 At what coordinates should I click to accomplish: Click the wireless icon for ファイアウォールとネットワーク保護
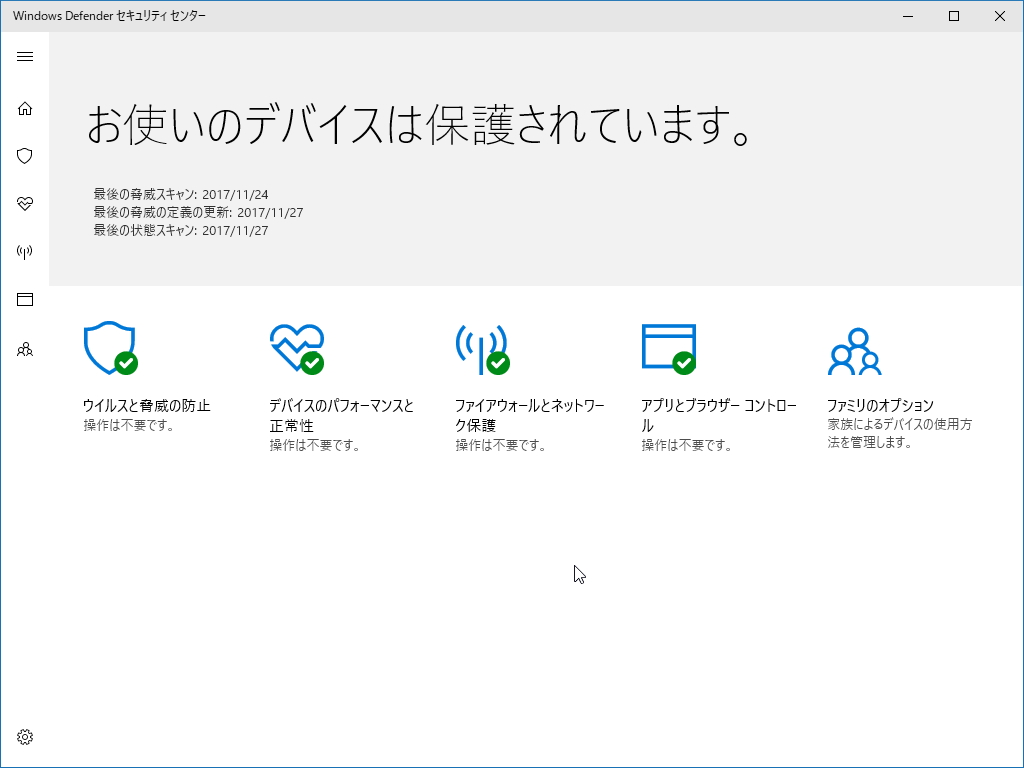click(483, 349)
